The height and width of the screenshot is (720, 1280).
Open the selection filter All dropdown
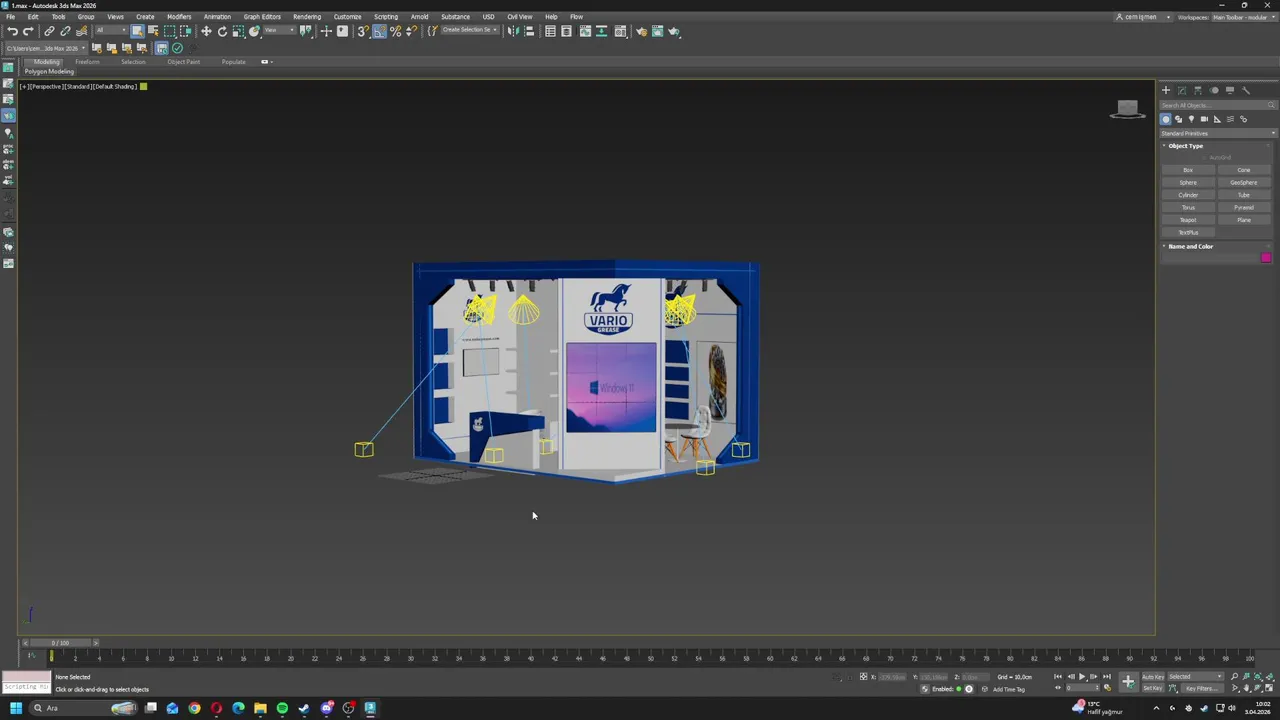111,30
